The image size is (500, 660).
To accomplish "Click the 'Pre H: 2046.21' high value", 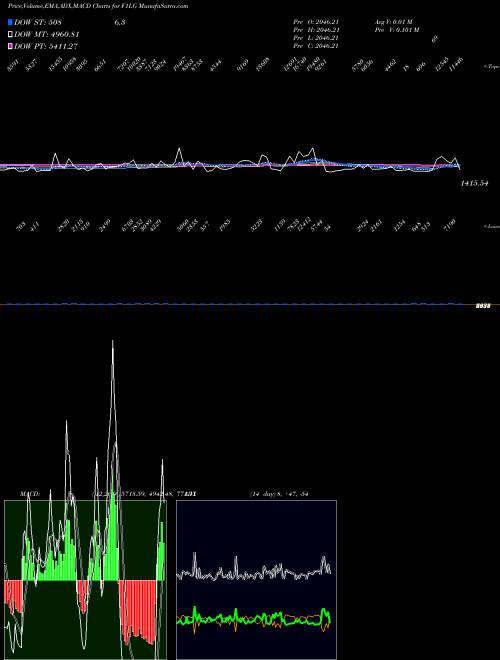I will coord(316,30).
